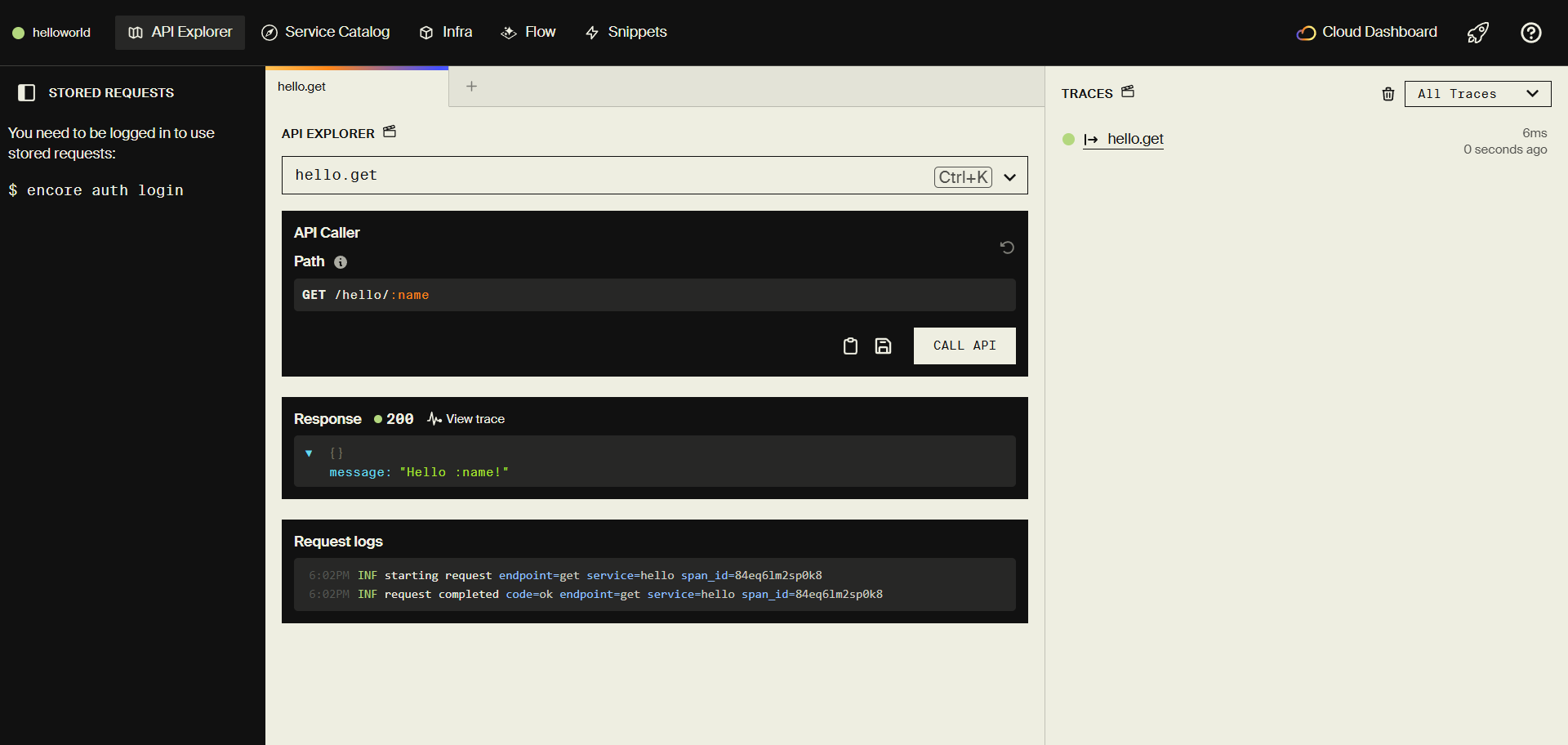The image size is (1568, 745).
Task: Click the 200 response status code
Action: pyautogui.click(x=400, y=419)
